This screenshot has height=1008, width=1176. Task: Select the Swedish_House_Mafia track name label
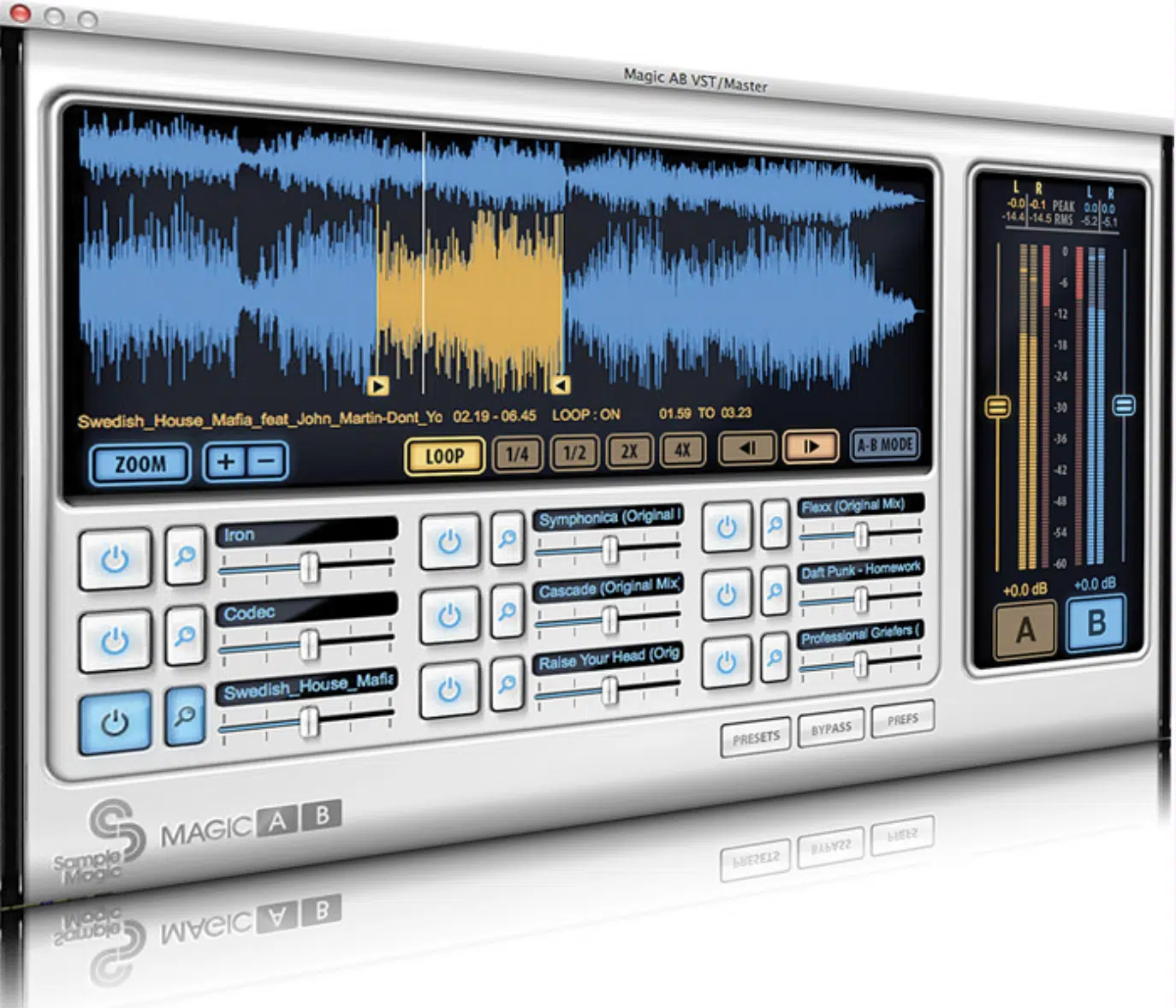click(x=306, y=686)
